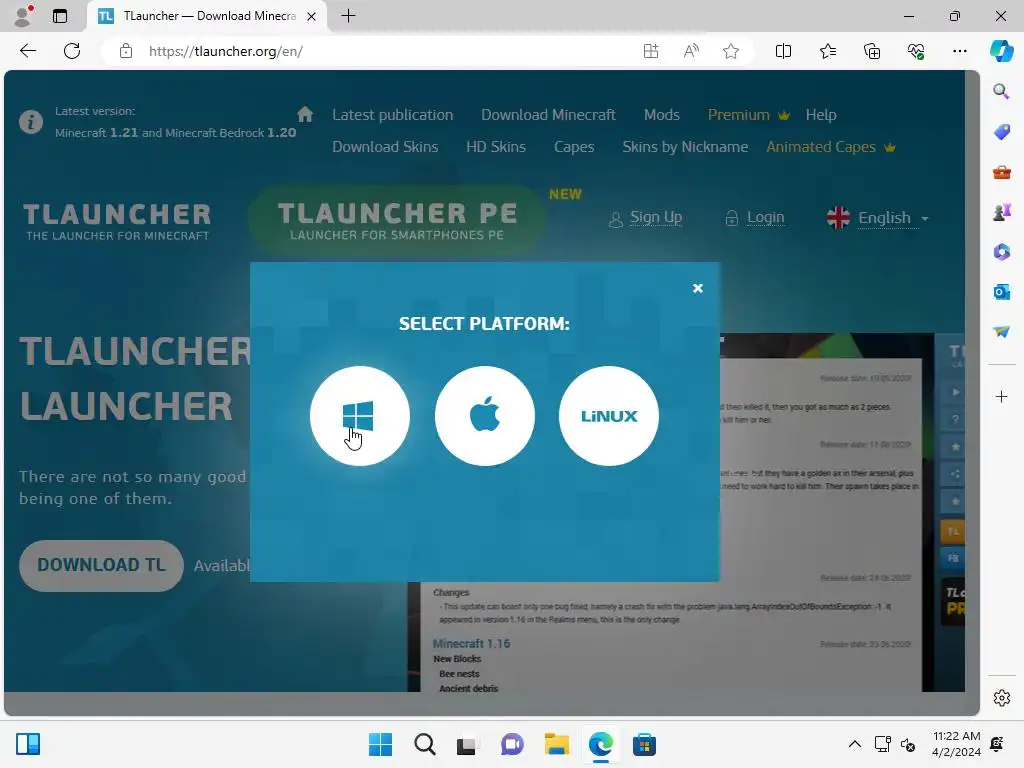
Task: Open Animated Capes link
Action: coord(831,147)
